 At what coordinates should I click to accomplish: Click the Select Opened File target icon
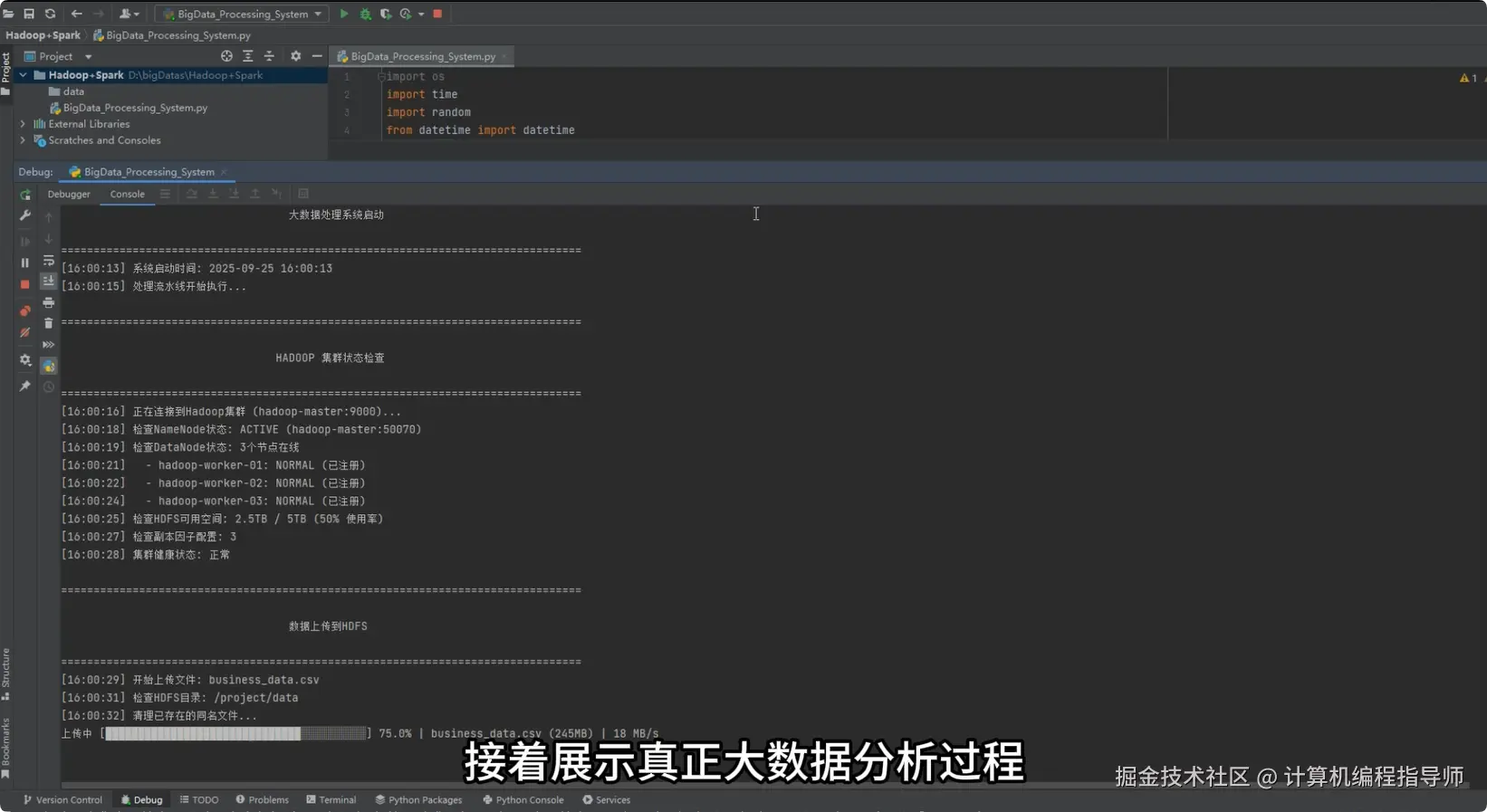[x=226, y=56]
